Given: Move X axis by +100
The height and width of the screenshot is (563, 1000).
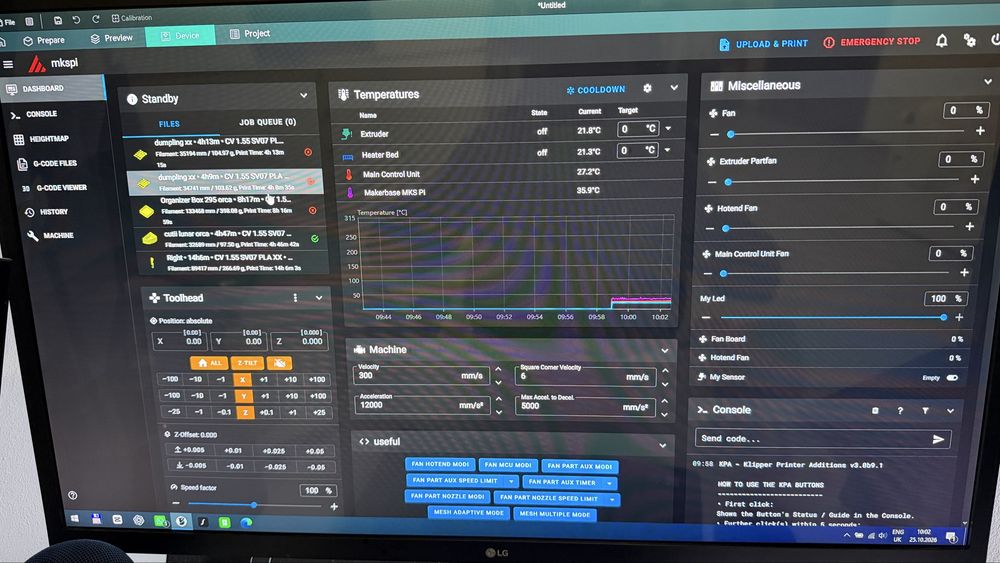Looking at the screenshot, I should pos(317,379).
